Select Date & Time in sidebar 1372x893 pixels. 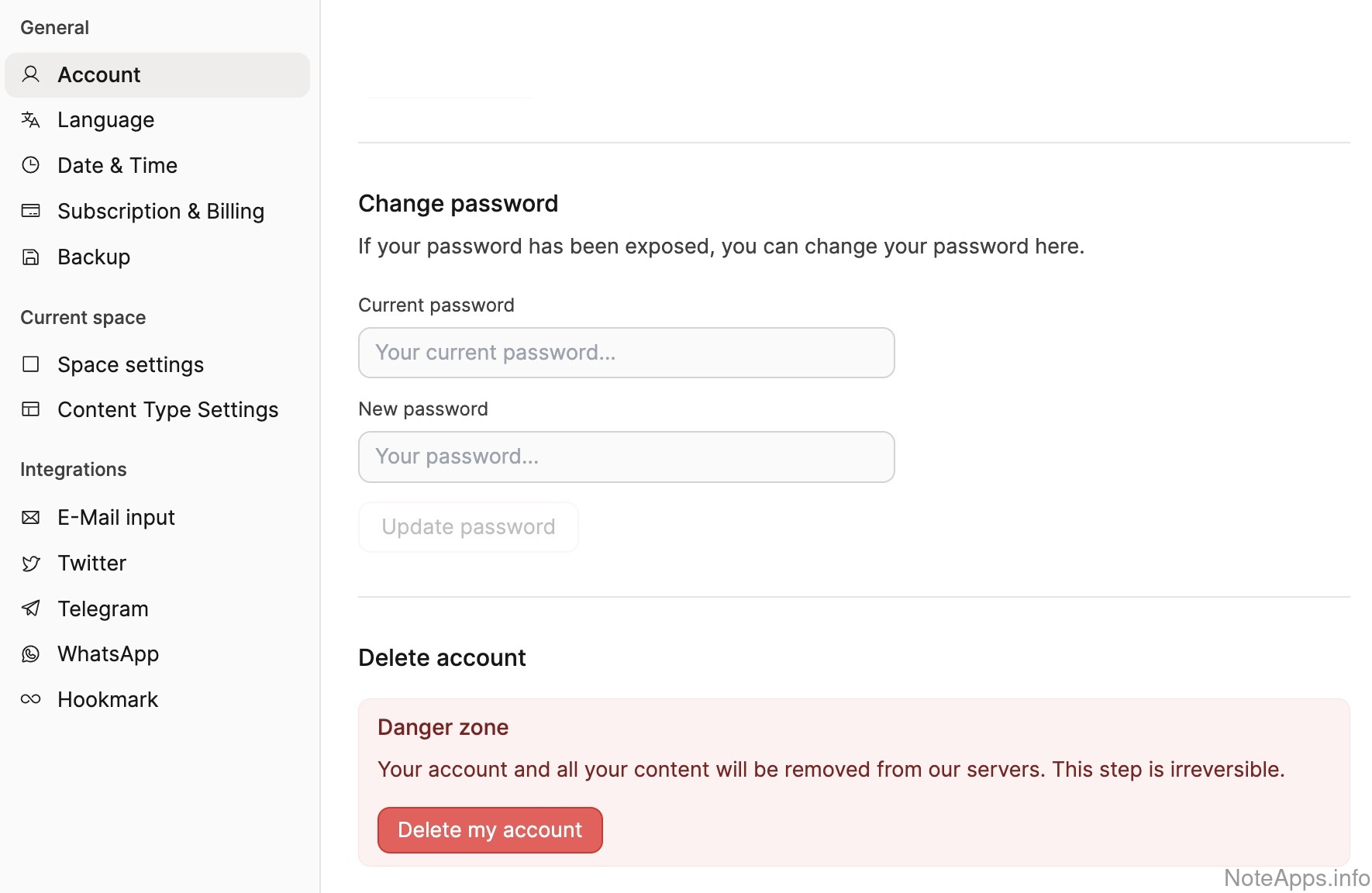coord(117,165)
